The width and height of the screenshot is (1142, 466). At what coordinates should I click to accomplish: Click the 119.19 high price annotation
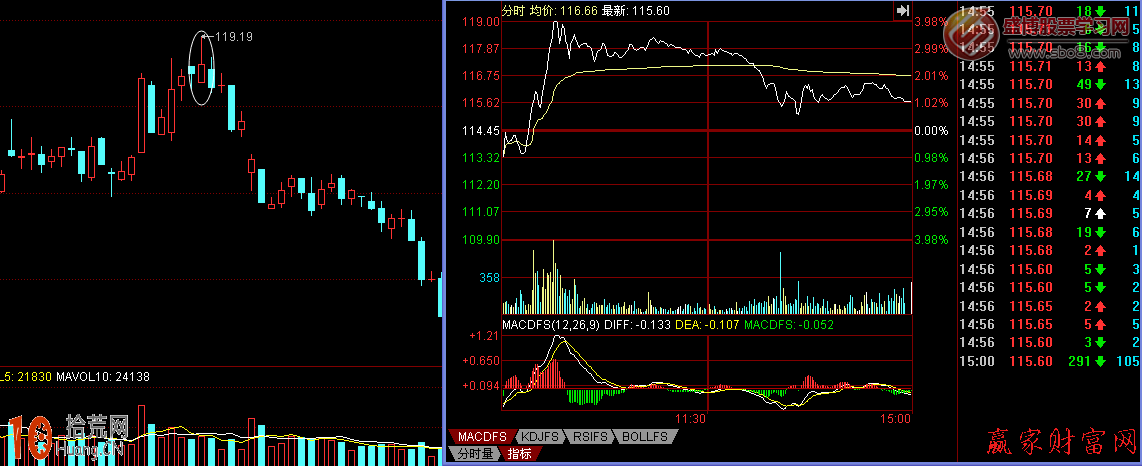(x=235, y=36)
